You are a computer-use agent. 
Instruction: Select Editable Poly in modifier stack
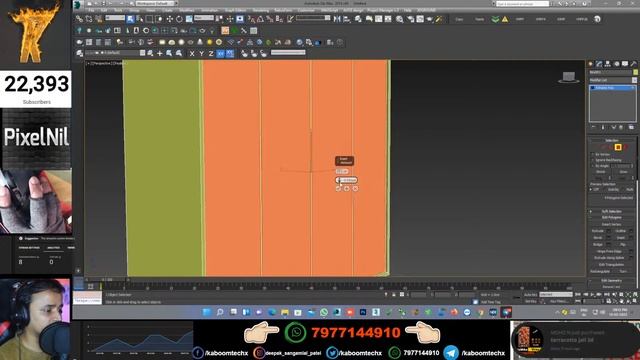(612, 88)
